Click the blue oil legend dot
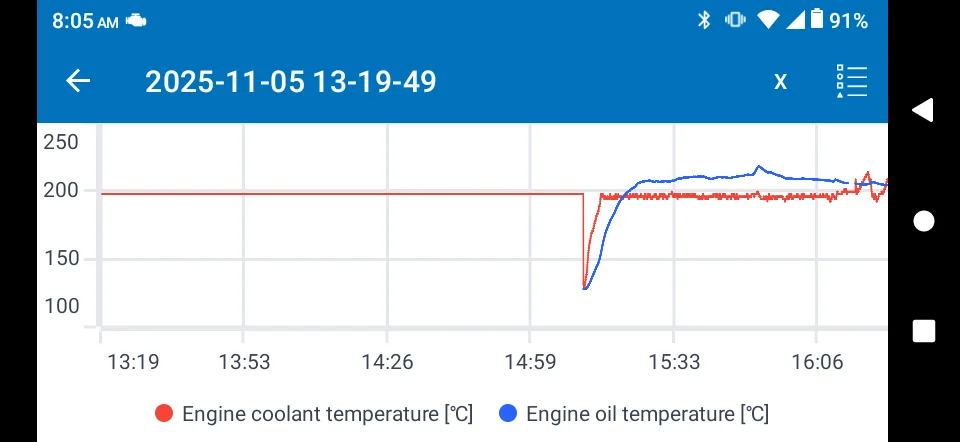Screen dimensions: 960x442 (508, 413)
